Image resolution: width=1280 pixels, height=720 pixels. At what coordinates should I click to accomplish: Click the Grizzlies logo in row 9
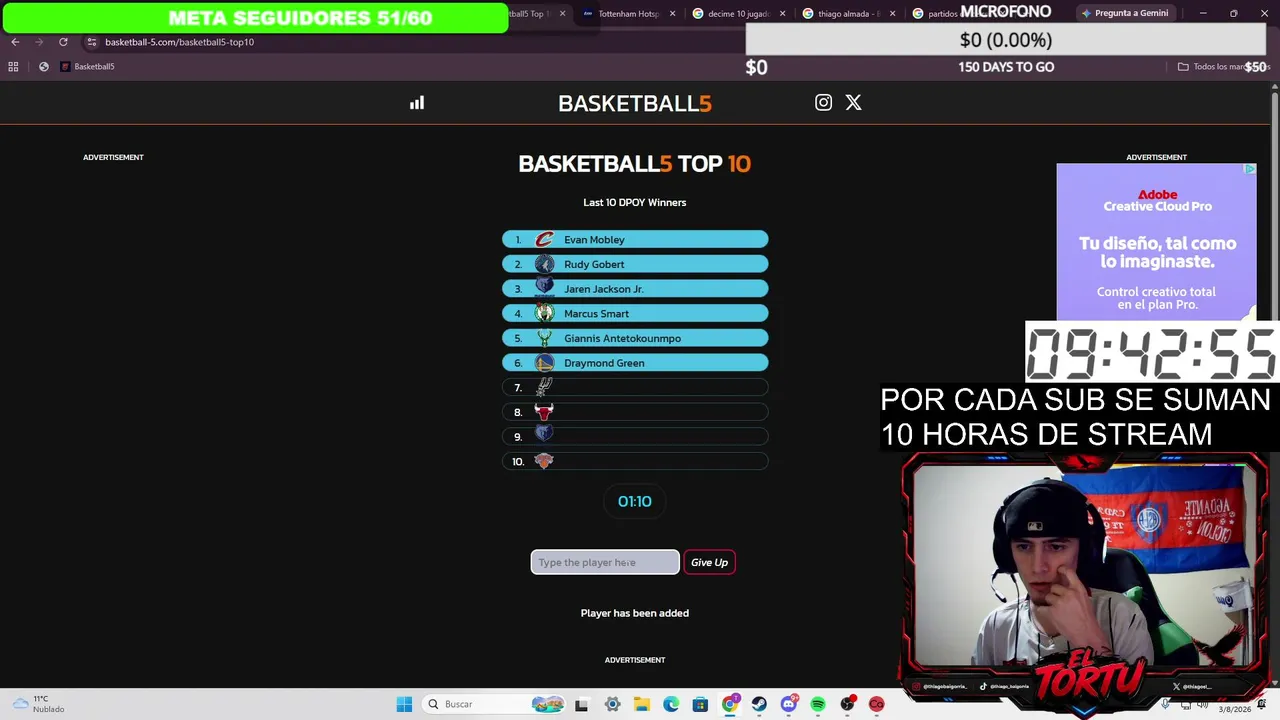point(544,436)
